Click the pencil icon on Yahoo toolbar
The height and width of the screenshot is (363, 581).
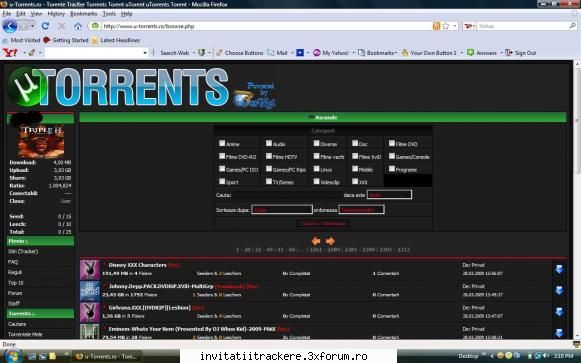32,53
